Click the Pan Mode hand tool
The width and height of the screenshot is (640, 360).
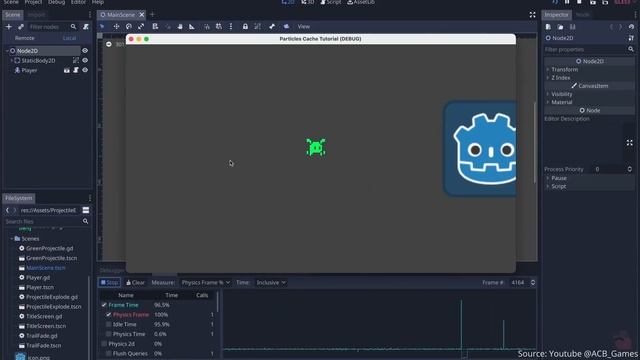tap(180, 27)
